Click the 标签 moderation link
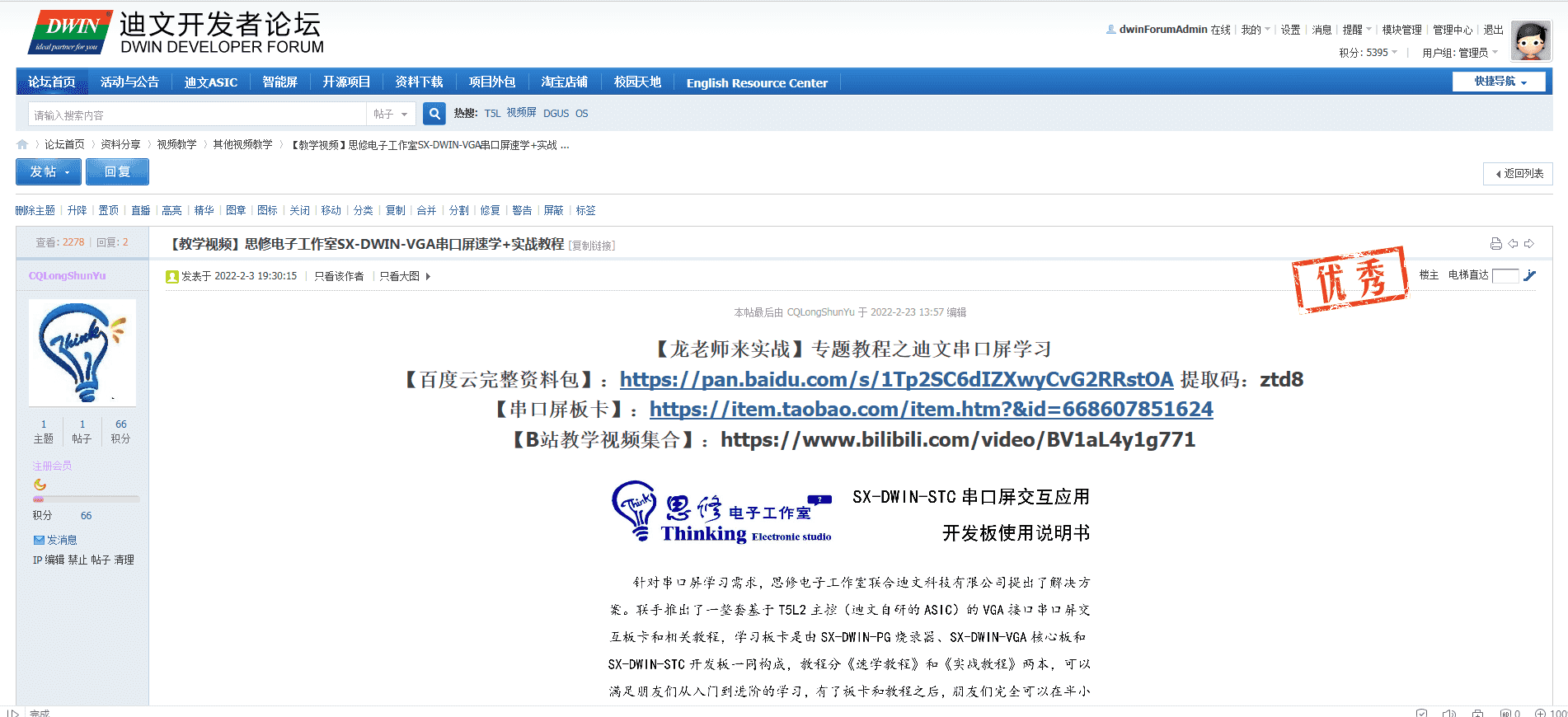The width and height of the screenshot is (1568, 717). 586,210
